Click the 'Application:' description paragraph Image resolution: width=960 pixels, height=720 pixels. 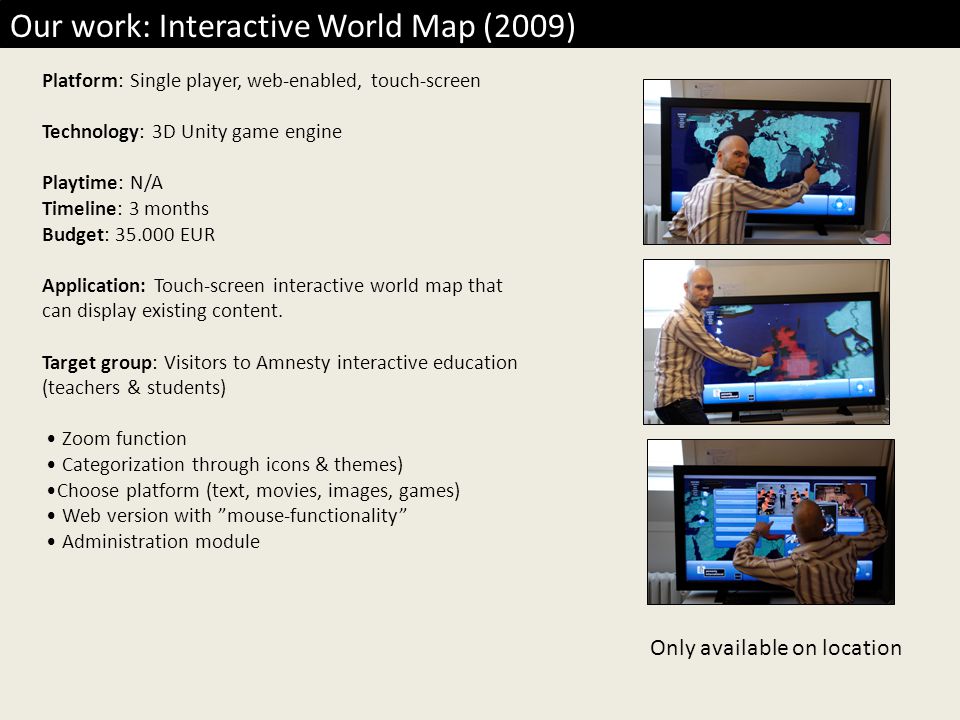pos(272,298)
